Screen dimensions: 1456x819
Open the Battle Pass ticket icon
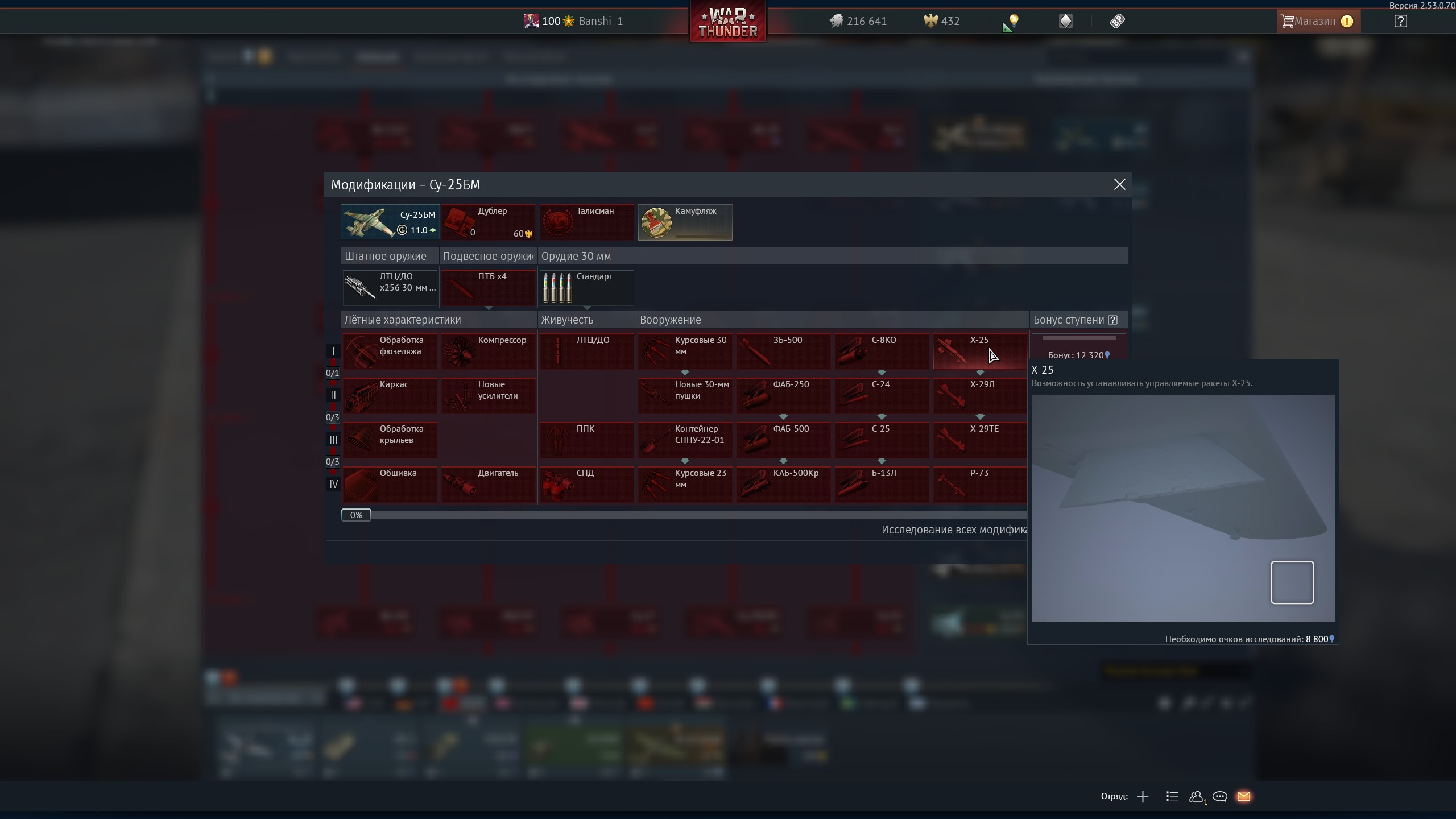click(x=1117, y=22)
